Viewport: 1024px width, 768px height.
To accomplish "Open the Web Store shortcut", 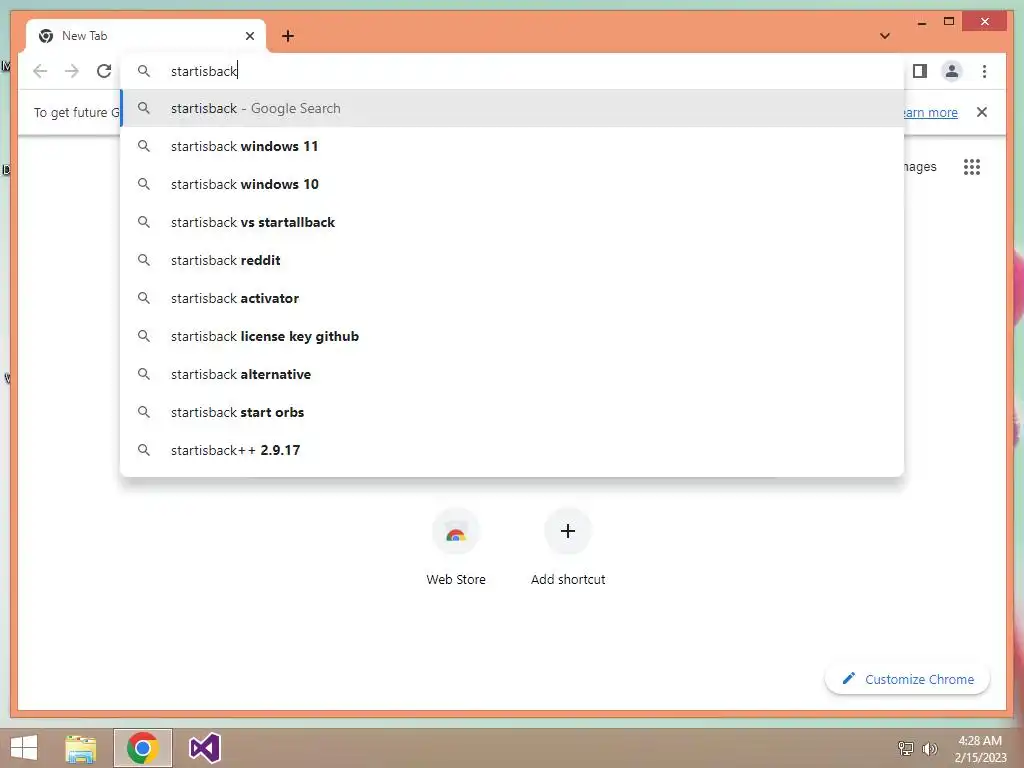I will (x=456, y=547).
